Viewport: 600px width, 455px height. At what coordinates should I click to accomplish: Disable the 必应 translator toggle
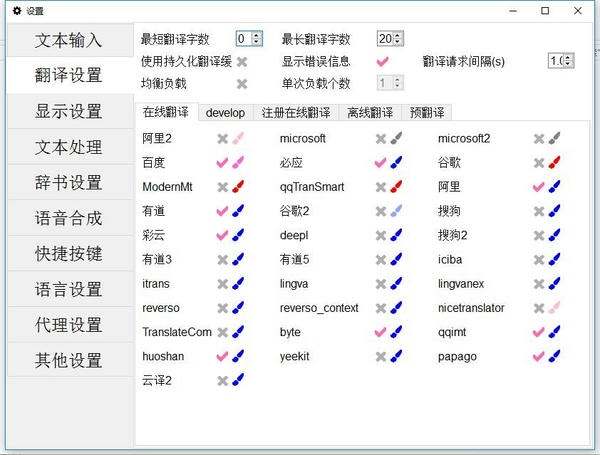[380, 163]
